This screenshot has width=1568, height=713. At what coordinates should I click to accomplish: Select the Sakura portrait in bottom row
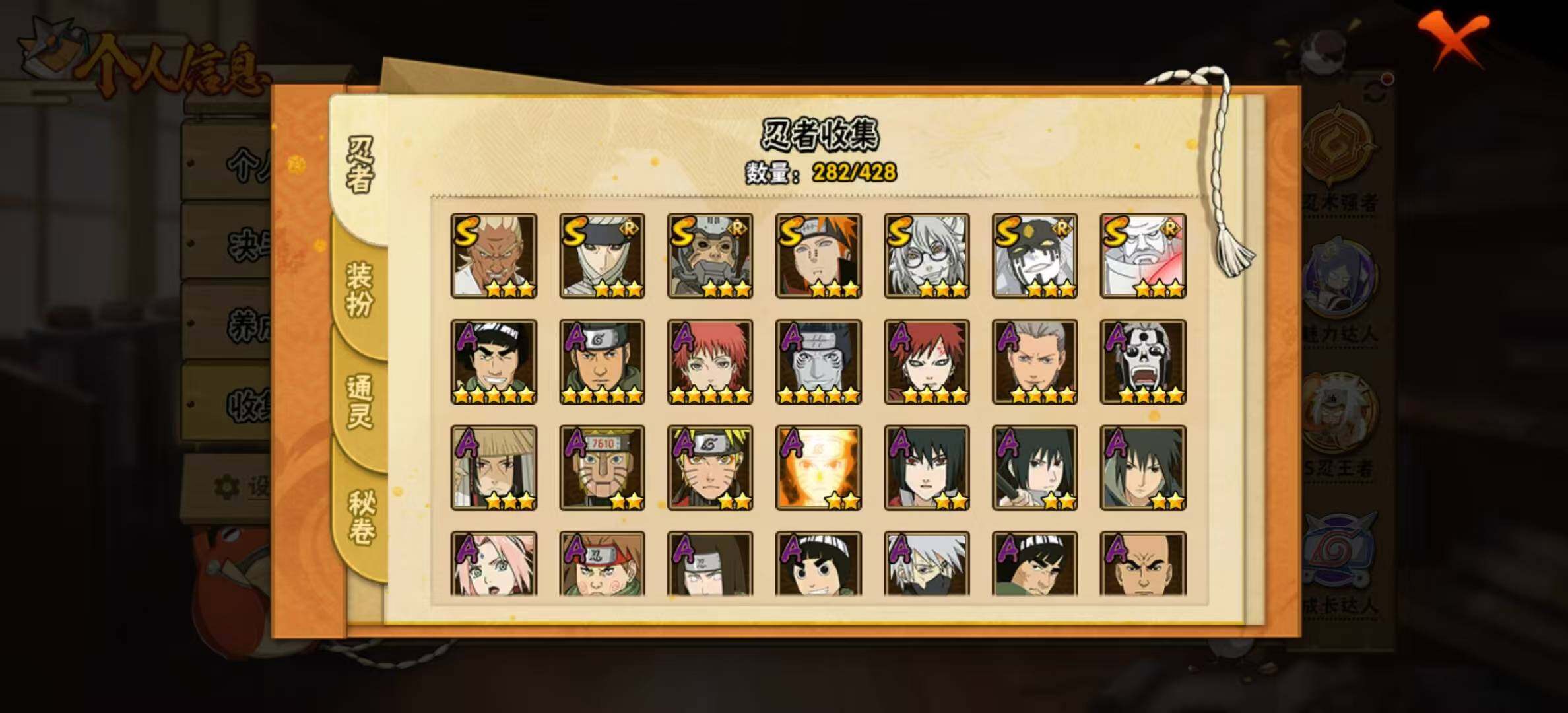(x=494, y=564)
